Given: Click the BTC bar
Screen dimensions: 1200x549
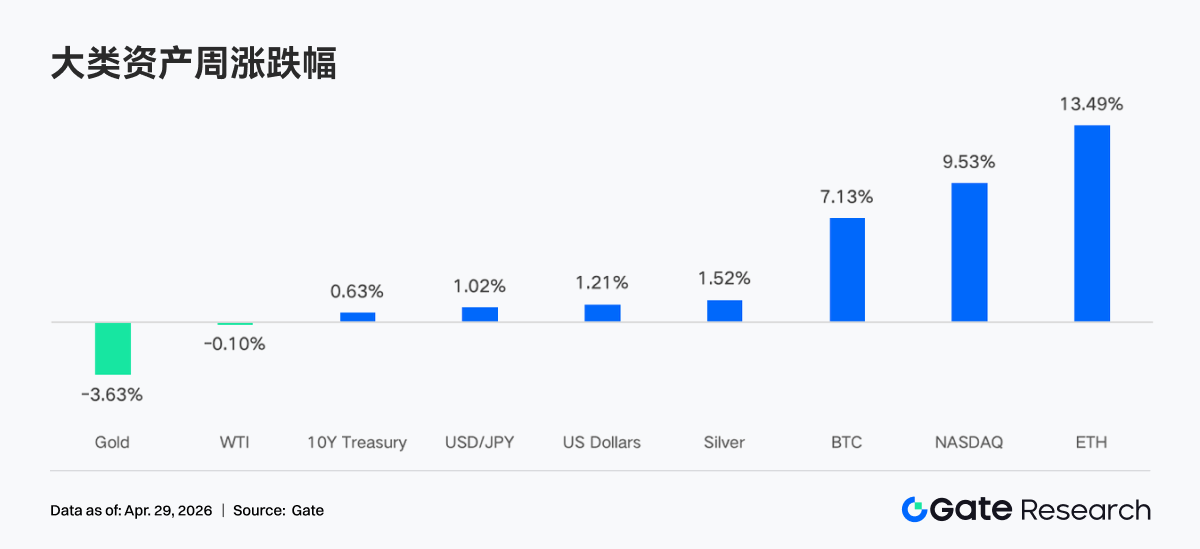Looking at the screenshot, I should click(x=847, y=270).
